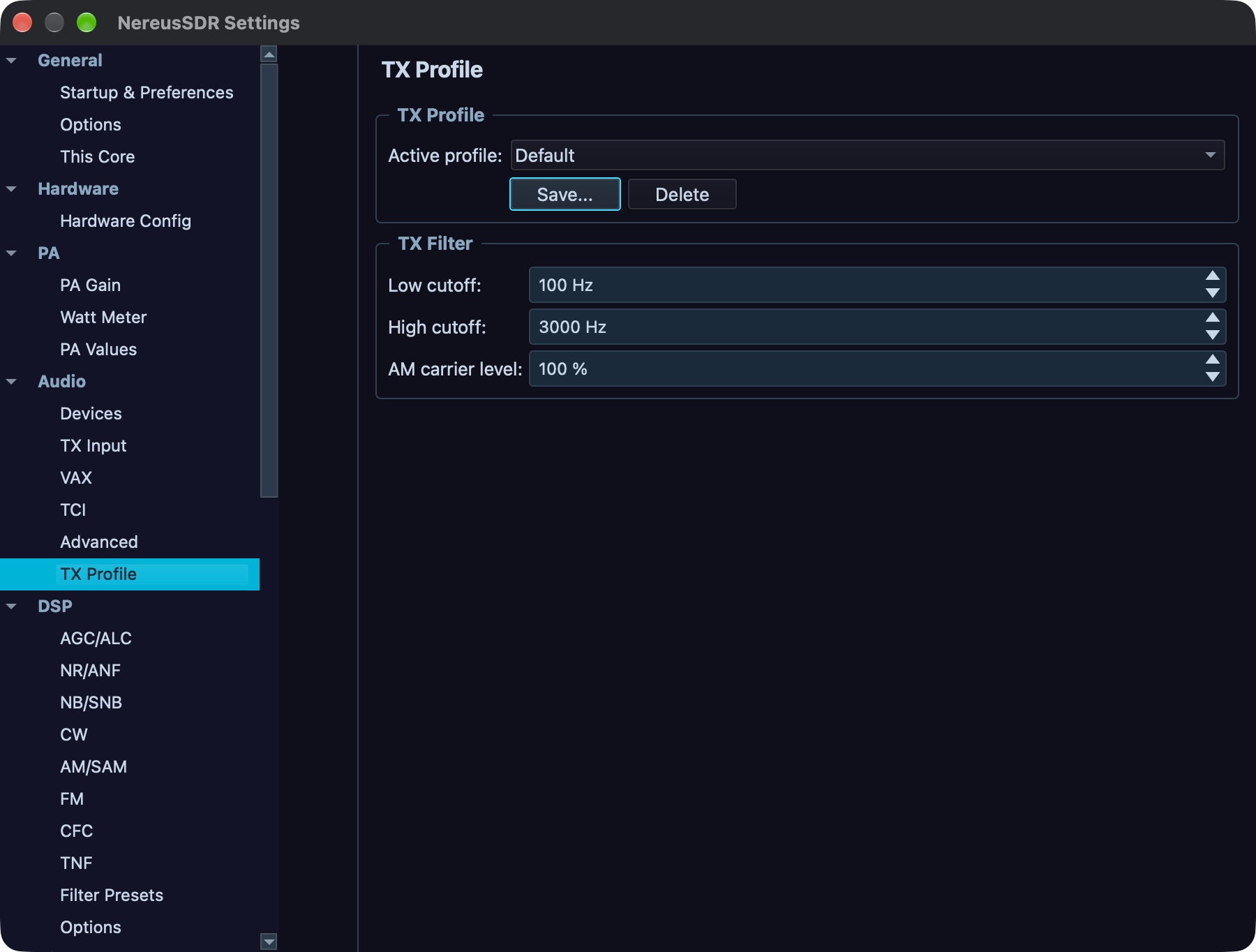Click sidebar scrollbar up arrow

pos(269,54)
